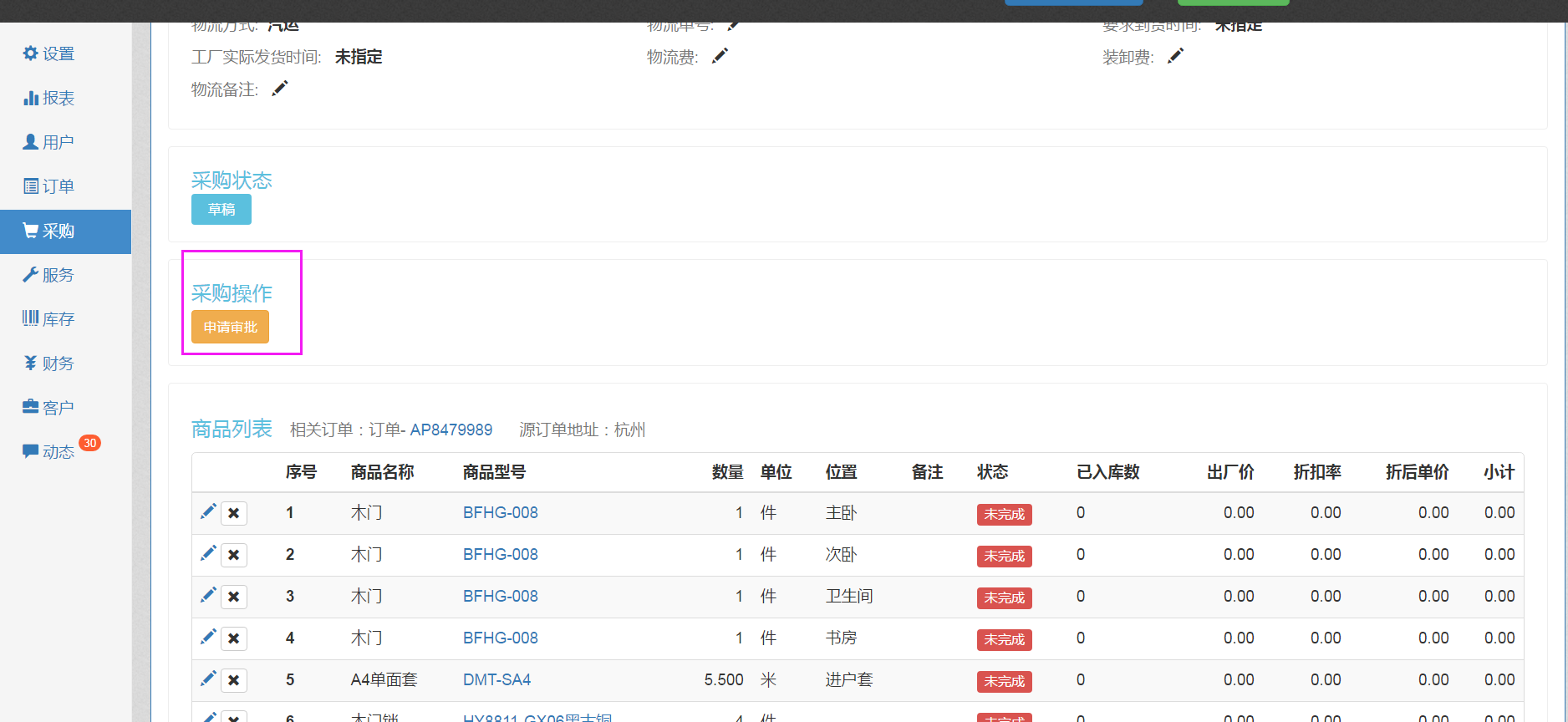The width and height of the screenshot is (1568, 722).
Task: Click 未完成 status in row 1
Action: tap(1004, 515)
